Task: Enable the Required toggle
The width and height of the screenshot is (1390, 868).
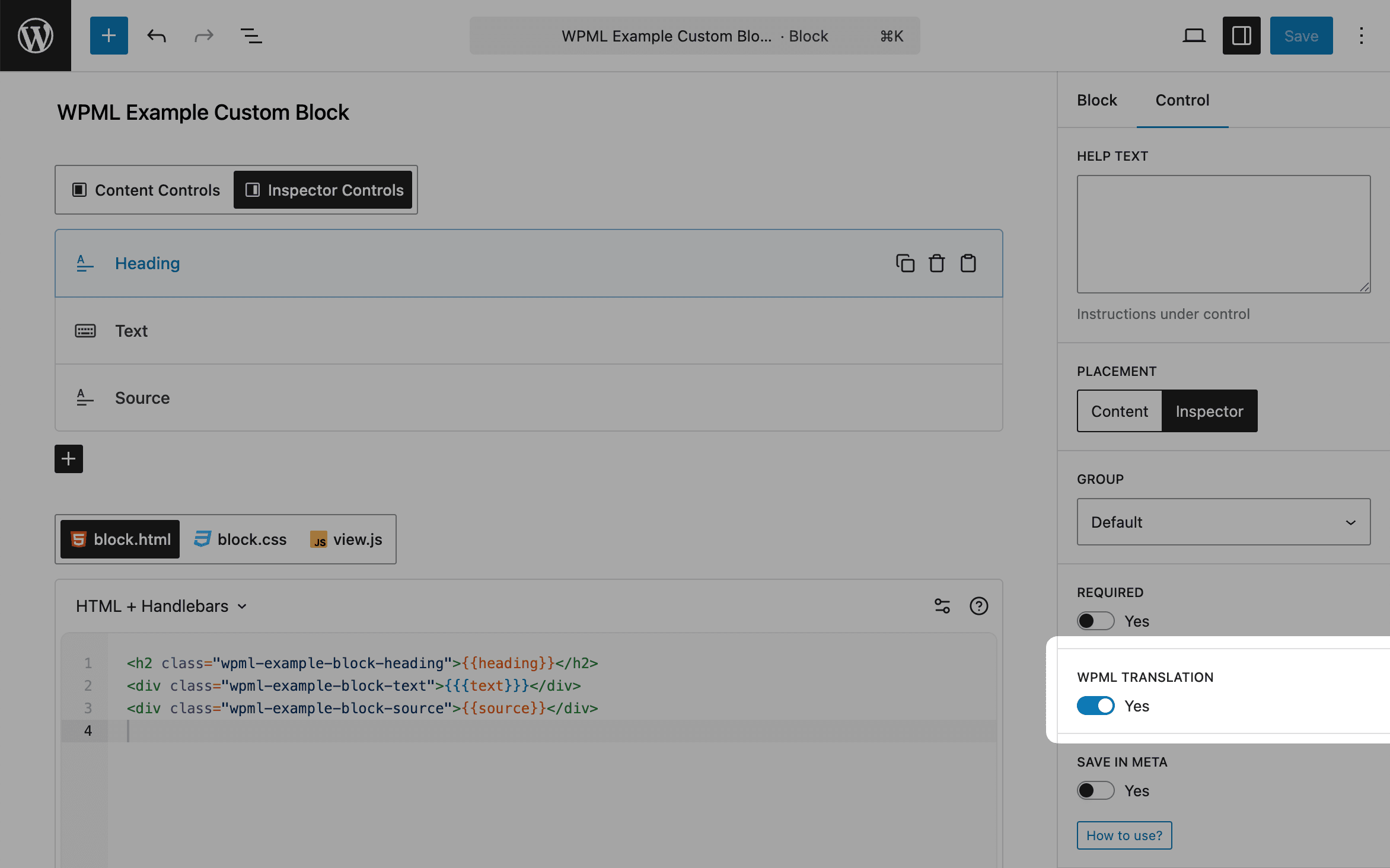Action: tap(1095, 620)
